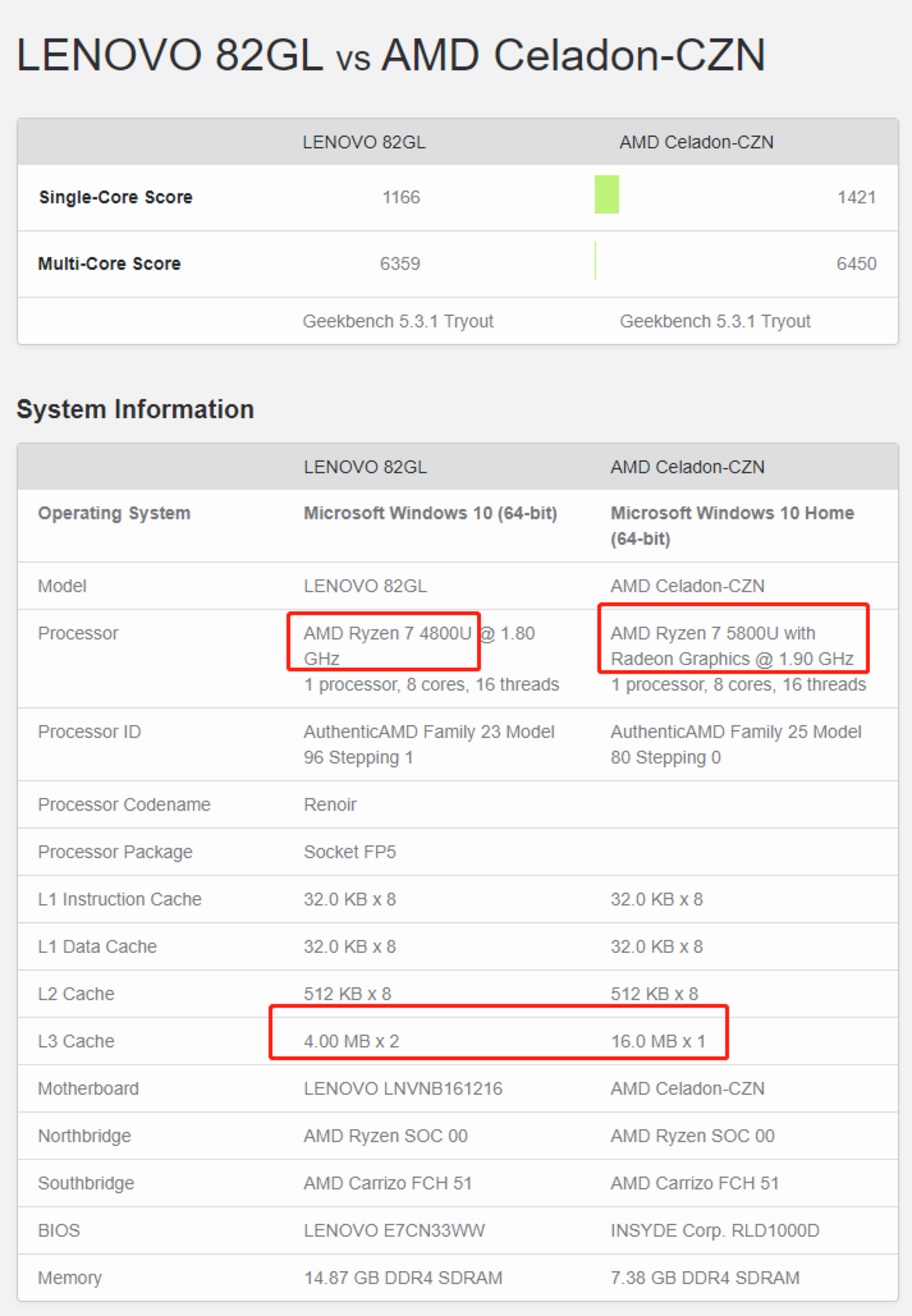Click AMD Ryzen 7 4800U processor text
This screenshot has width=912, height=1316.
(x=388, y=634)
